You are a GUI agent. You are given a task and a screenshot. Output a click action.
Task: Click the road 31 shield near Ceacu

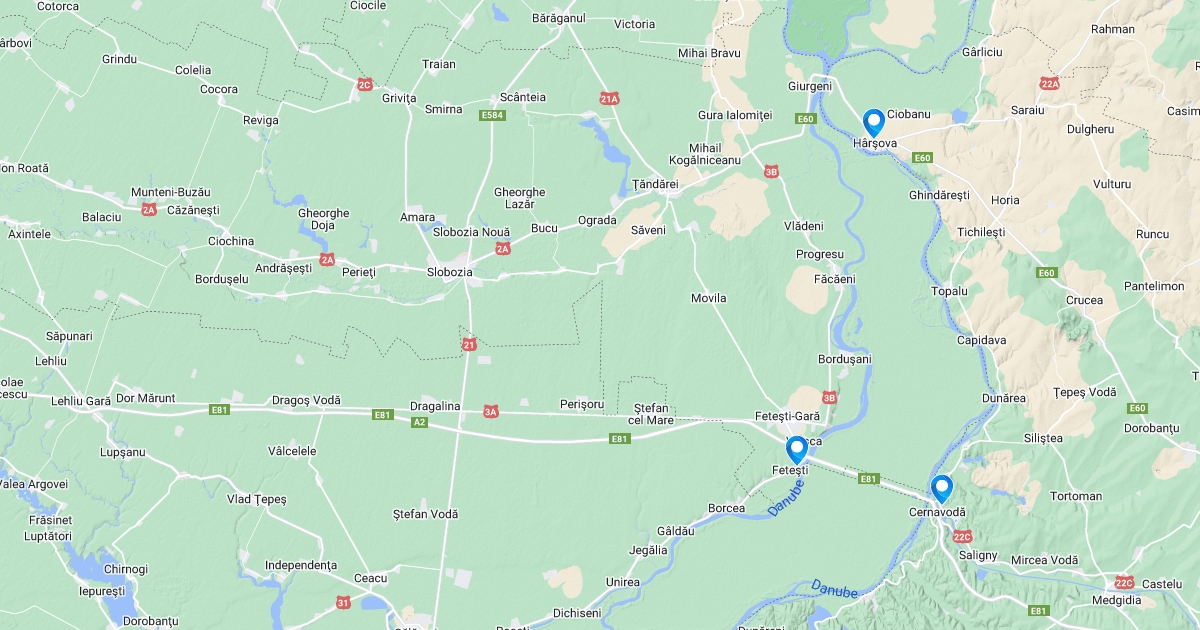[343, 602]
